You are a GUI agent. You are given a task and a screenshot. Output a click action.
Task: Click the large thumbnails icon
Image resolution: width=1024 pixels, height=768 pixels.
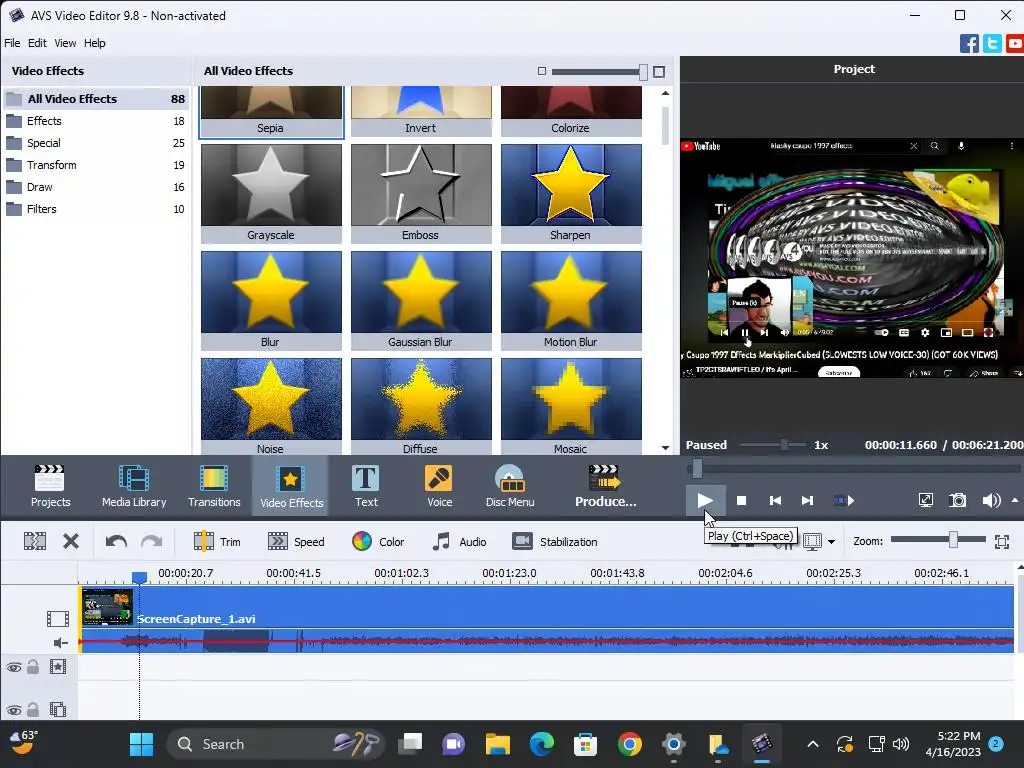(x=659, y=71)
